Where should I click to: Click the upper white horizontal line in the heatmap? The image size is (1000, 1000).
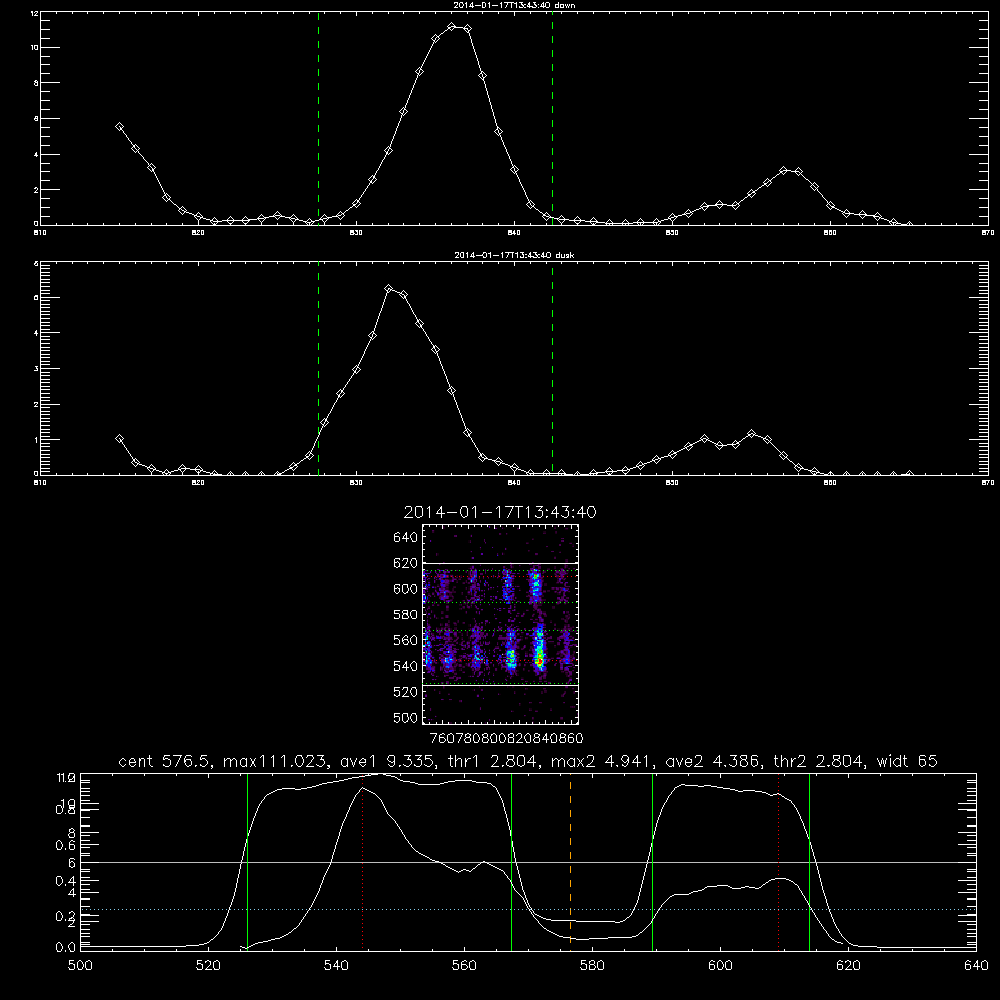click(501, 563)
